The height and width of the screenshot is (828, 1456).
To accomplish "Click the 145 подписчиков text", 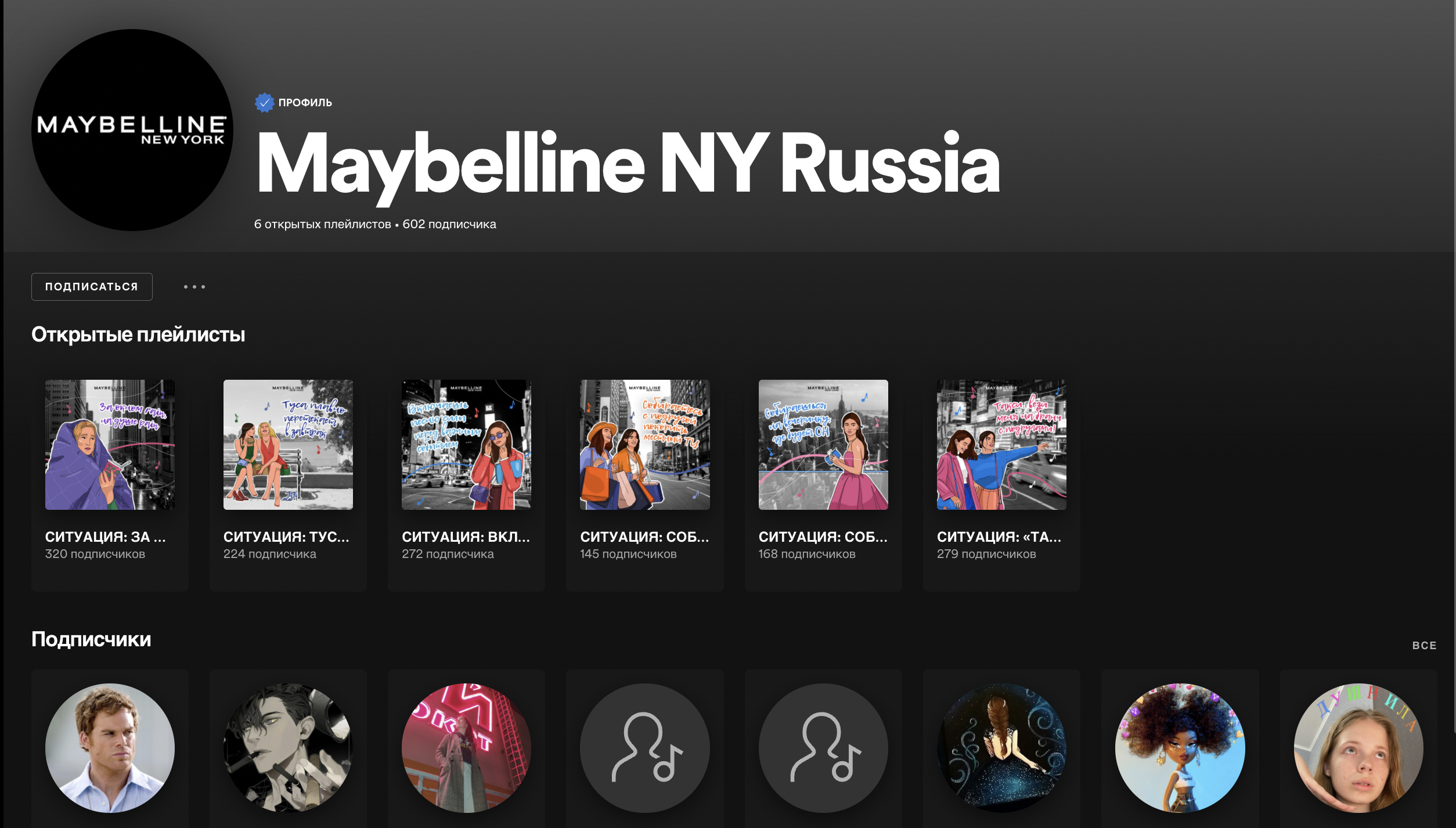I will tap(628, 554).
